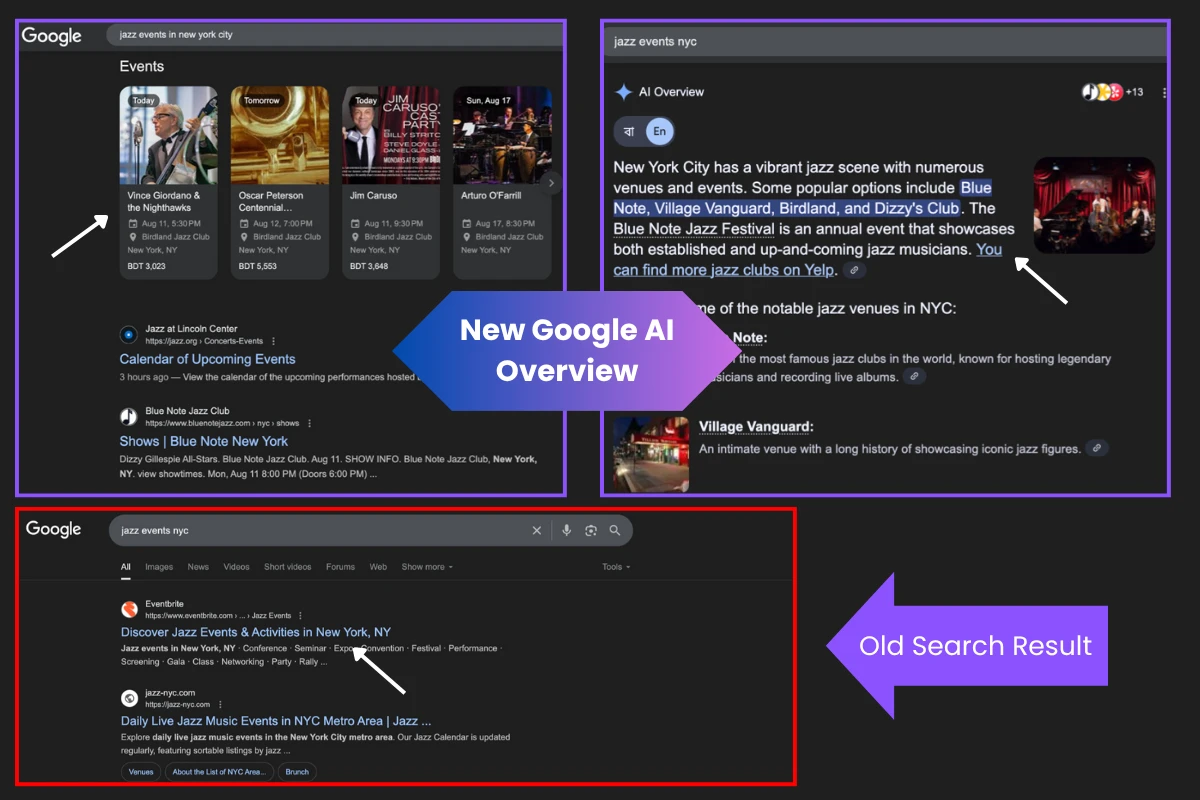Open Google Lens image search icon
The width and height of the screenshot is (1200, 800).
click(591, 531)
